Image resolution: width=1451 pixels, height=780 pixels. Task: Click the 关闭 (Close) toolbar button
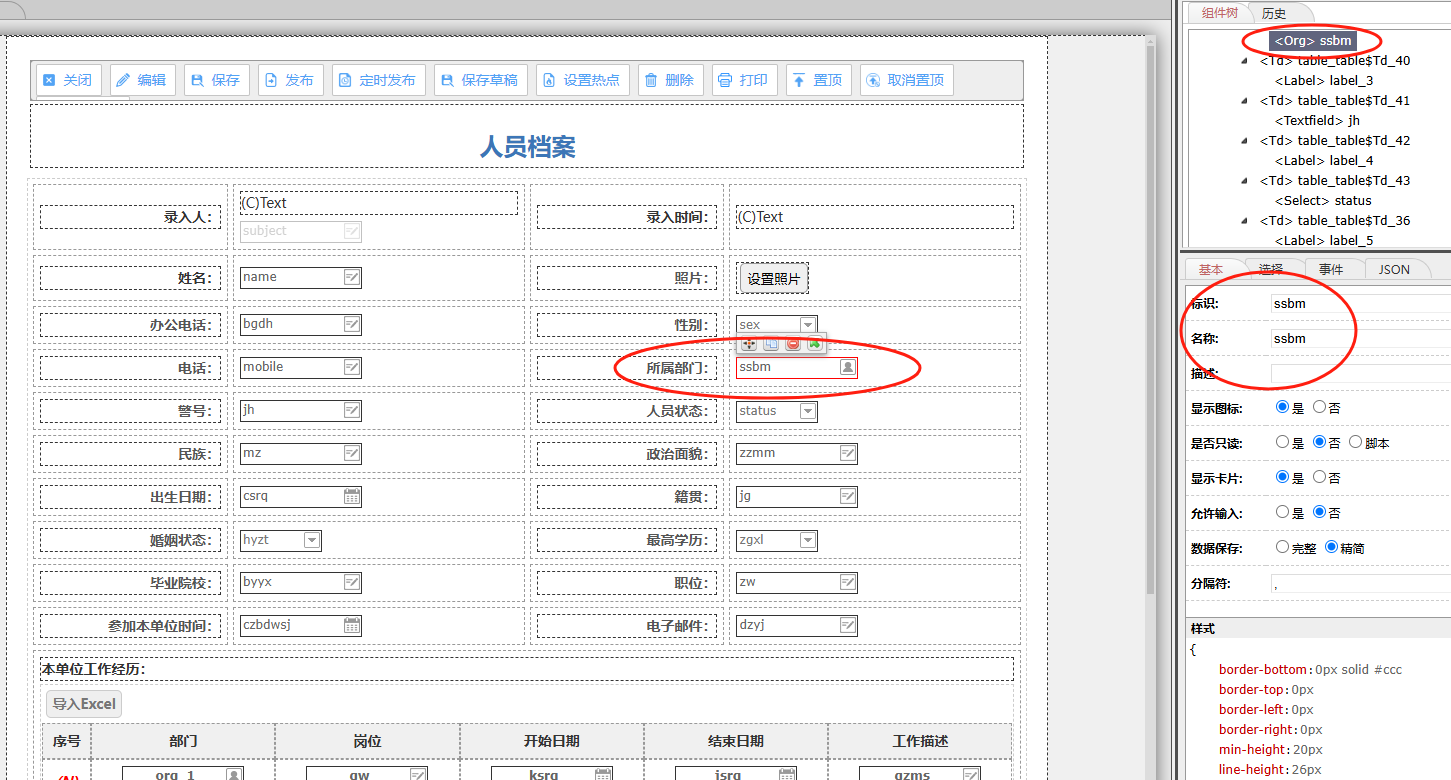68,80
